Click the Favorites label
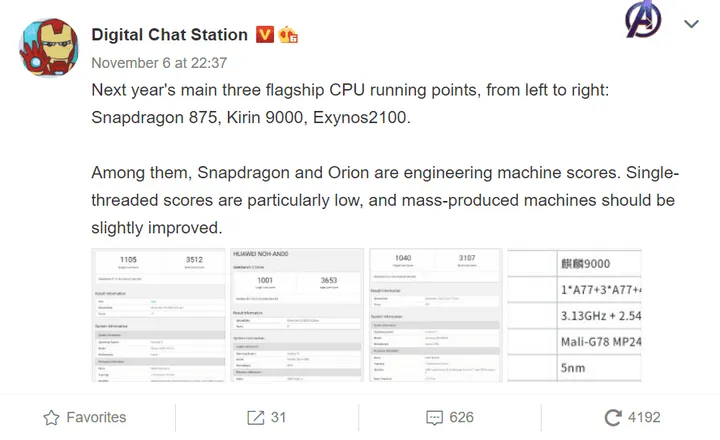The width and height of the screenshot is (720, 440). point(96,417)
